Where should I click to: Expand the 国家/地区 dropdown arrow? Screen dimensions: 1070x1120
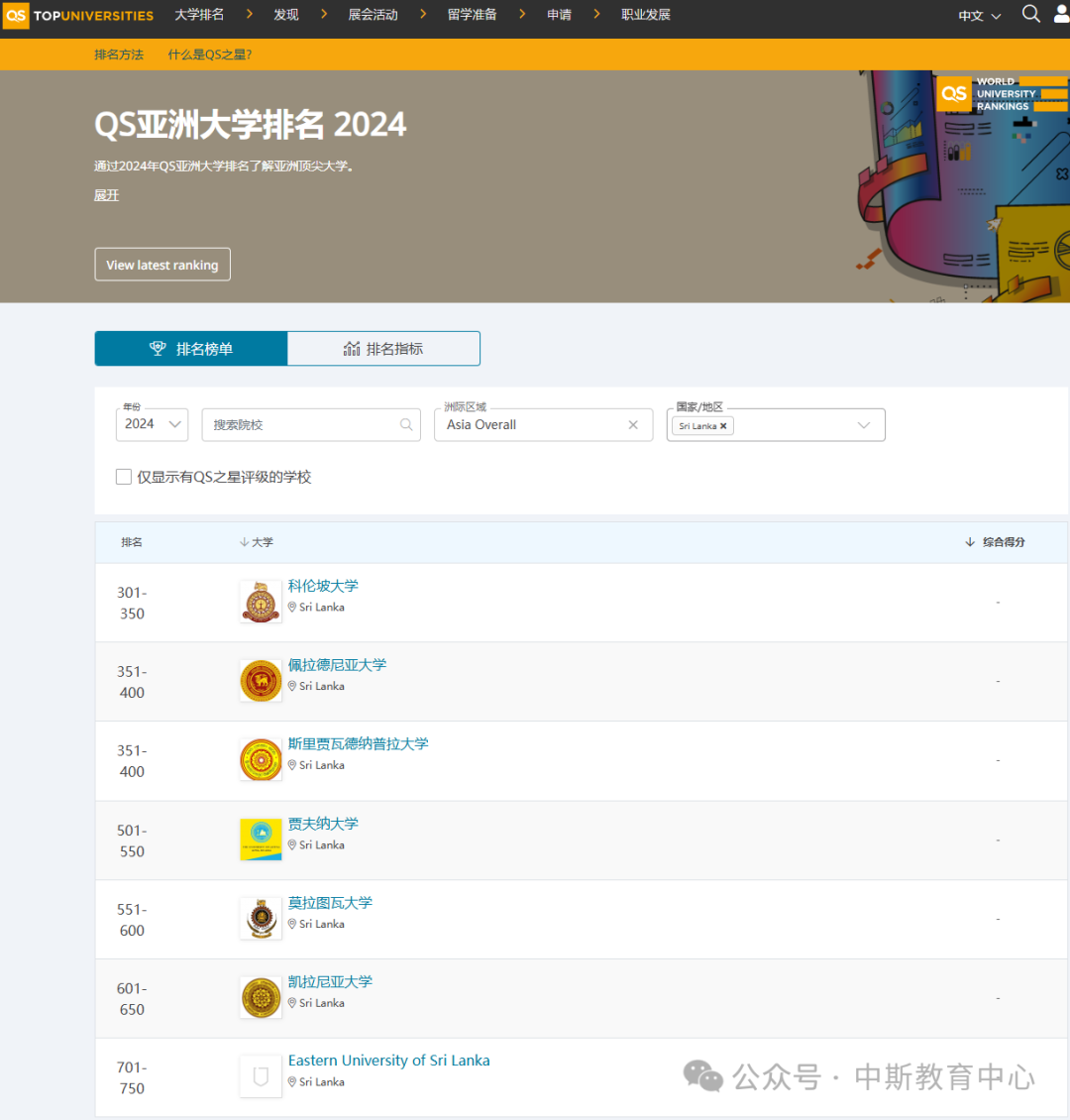point(864,425)
